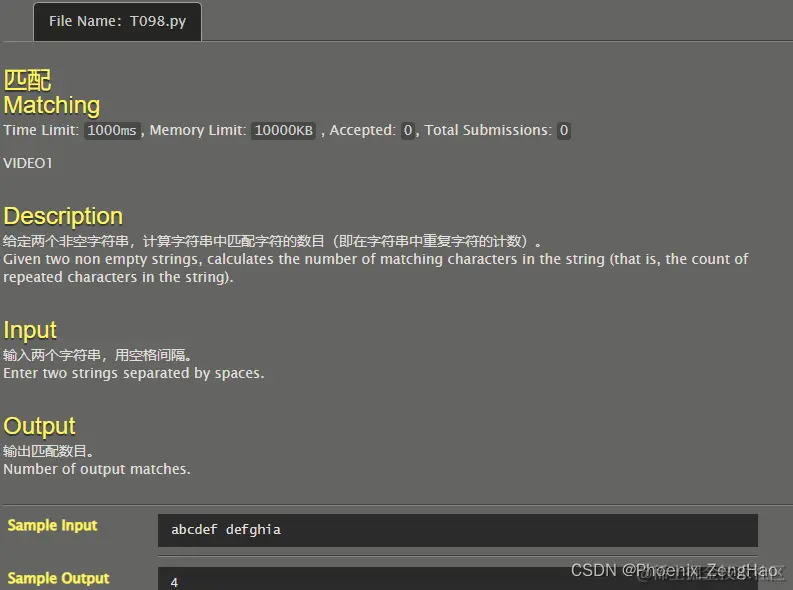Click the sample output value 4
The height and width of the screenshot is (590, 793).
[x=174, y=582]
